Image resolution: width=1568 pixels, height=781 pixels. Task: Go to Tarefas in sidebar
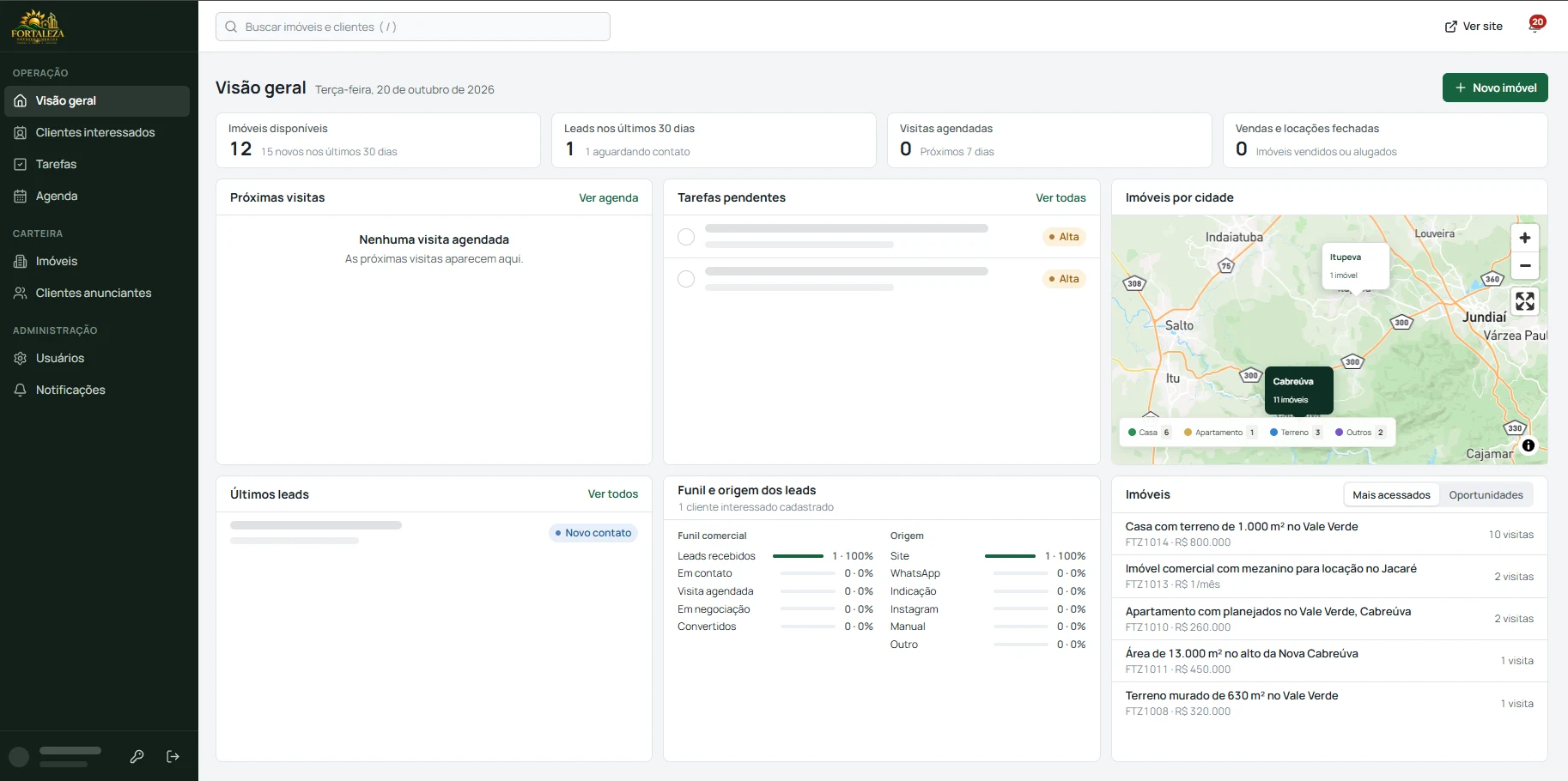click(97, 164)
